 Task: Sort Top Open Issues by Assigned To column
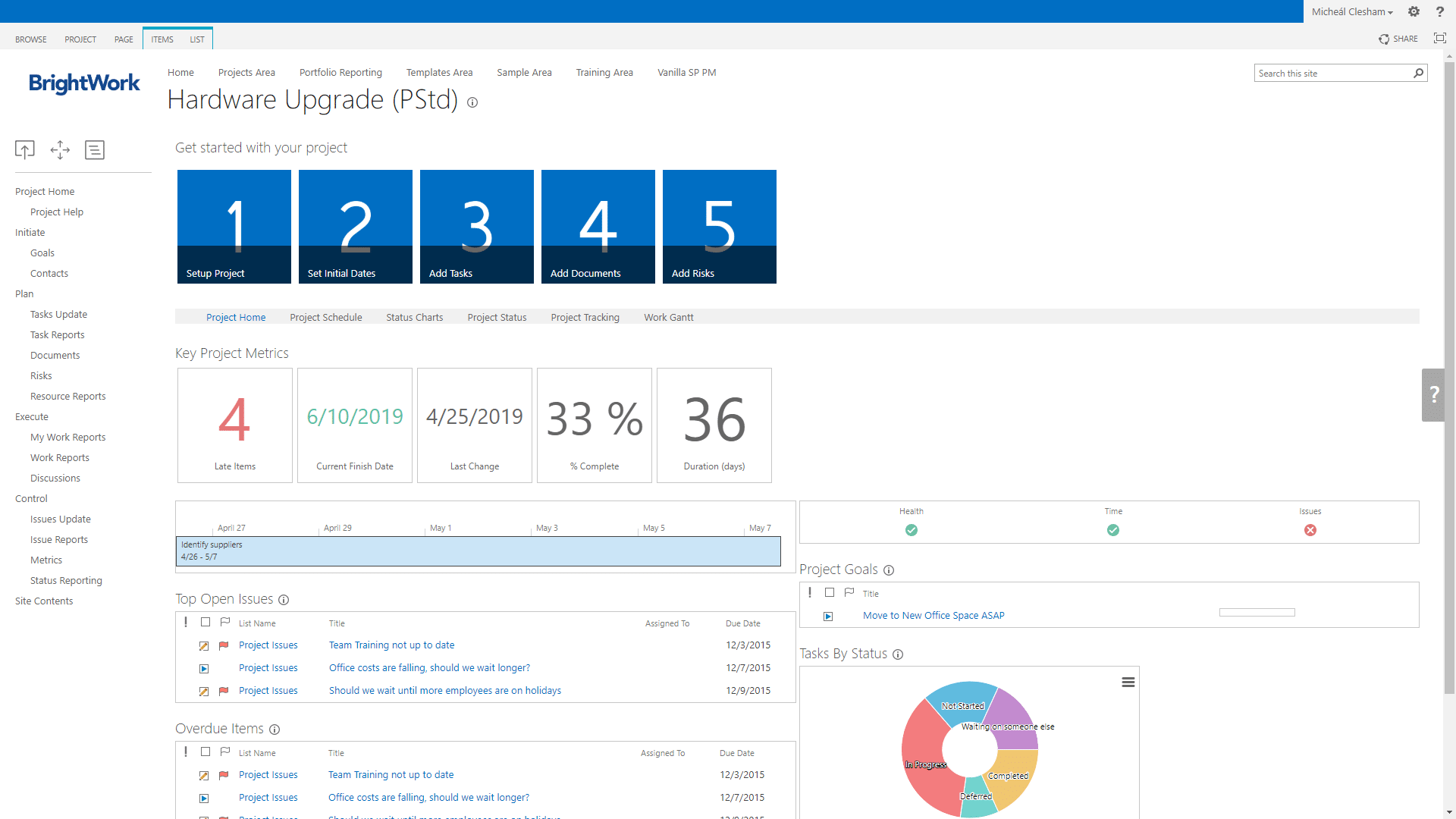pyautogui.click(x=667, y=623)
